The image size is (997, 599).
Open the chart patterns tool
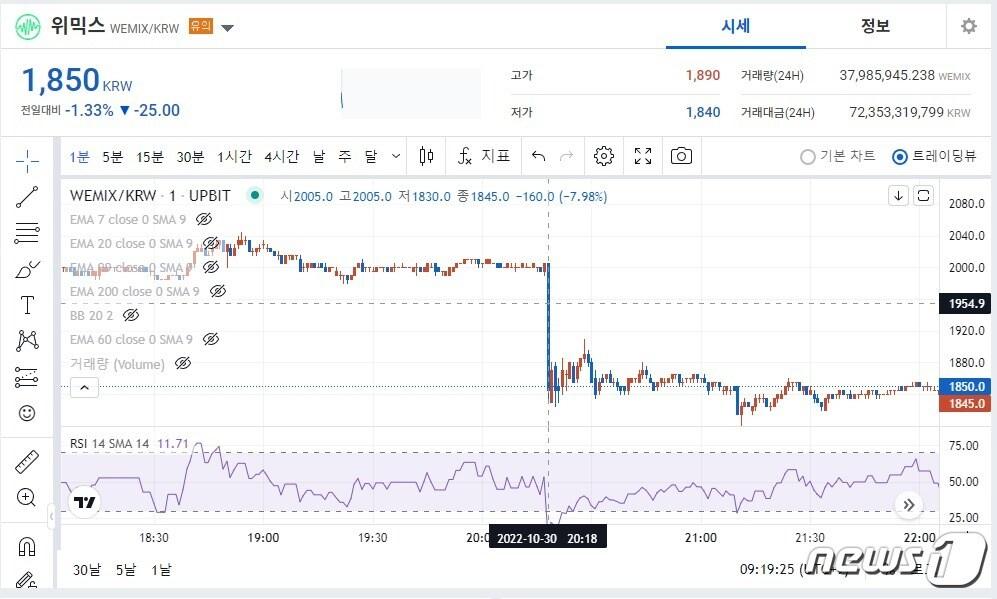pos(27,341)
